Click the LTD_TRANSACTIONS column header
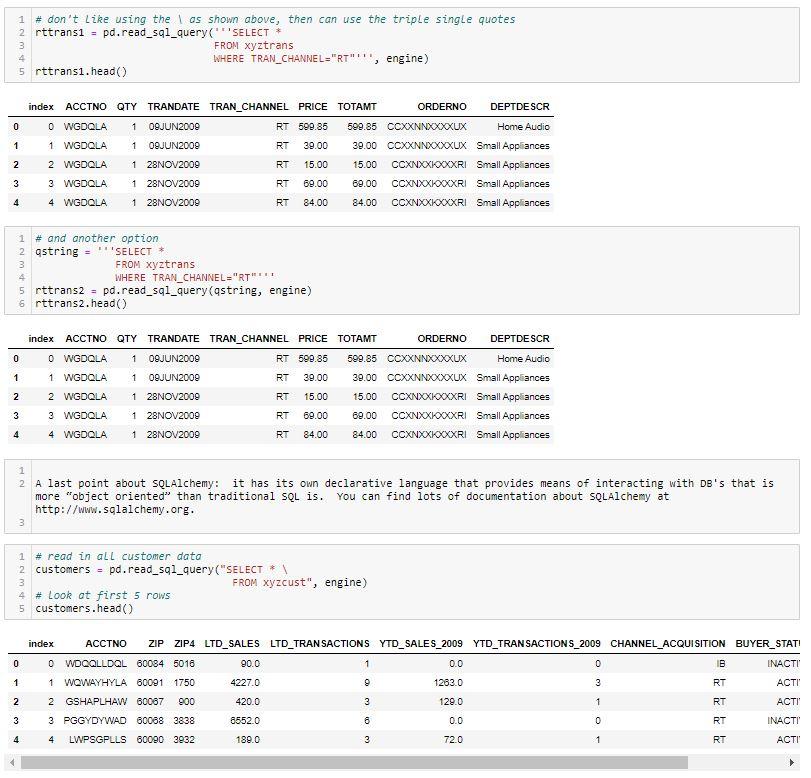 [320, 644]
